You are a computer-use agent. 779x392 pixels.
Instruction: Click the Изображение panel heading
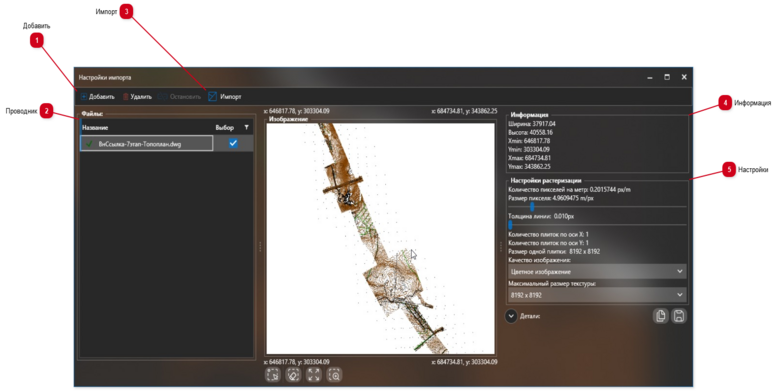(x=288, y=119)
